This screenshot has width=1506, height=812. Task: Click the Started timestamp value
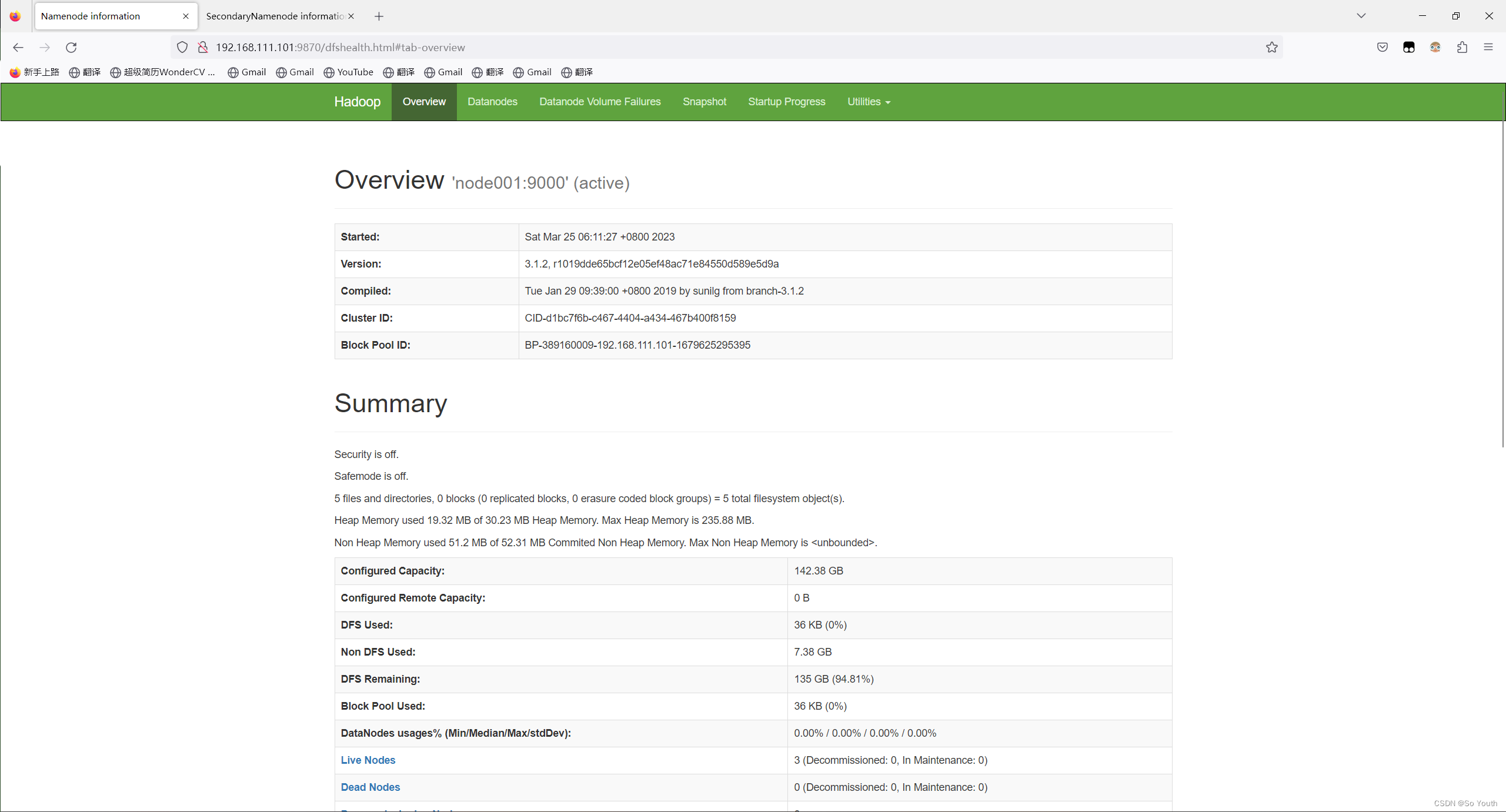(x=600, y=237)
